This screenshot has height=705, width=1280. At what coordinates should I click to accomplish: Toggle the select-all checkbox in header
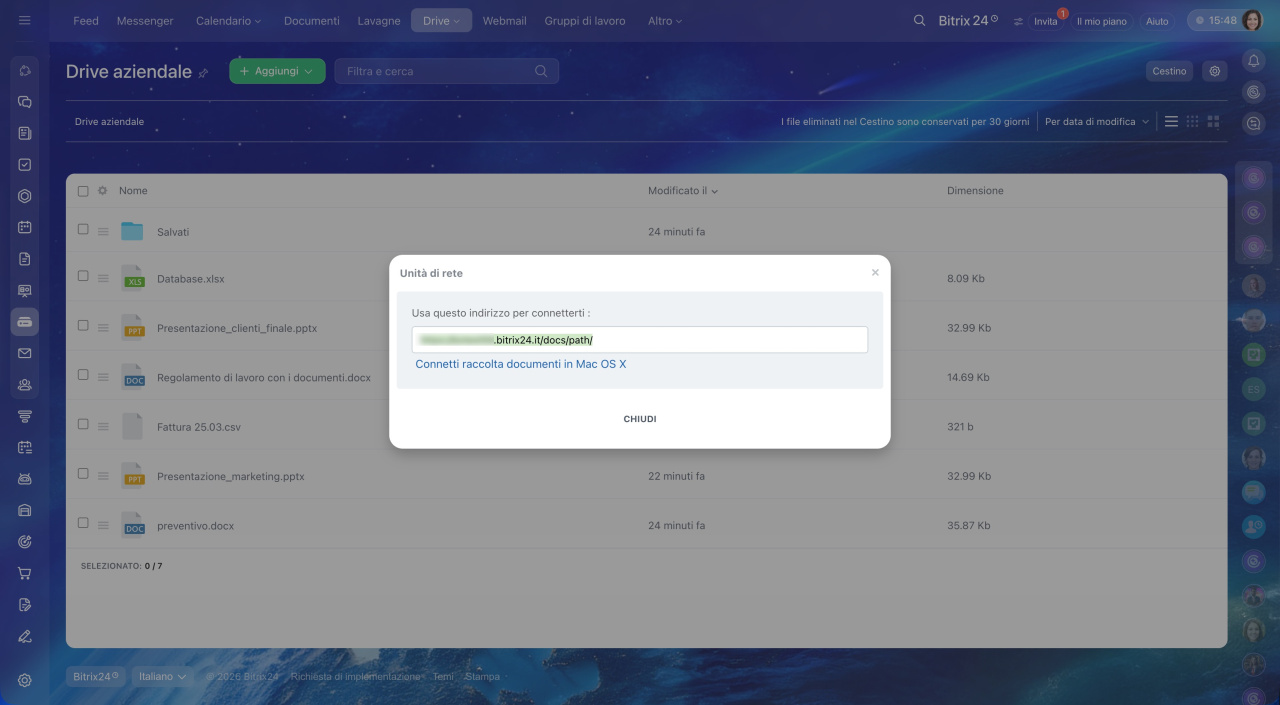[x=83, y=190]
